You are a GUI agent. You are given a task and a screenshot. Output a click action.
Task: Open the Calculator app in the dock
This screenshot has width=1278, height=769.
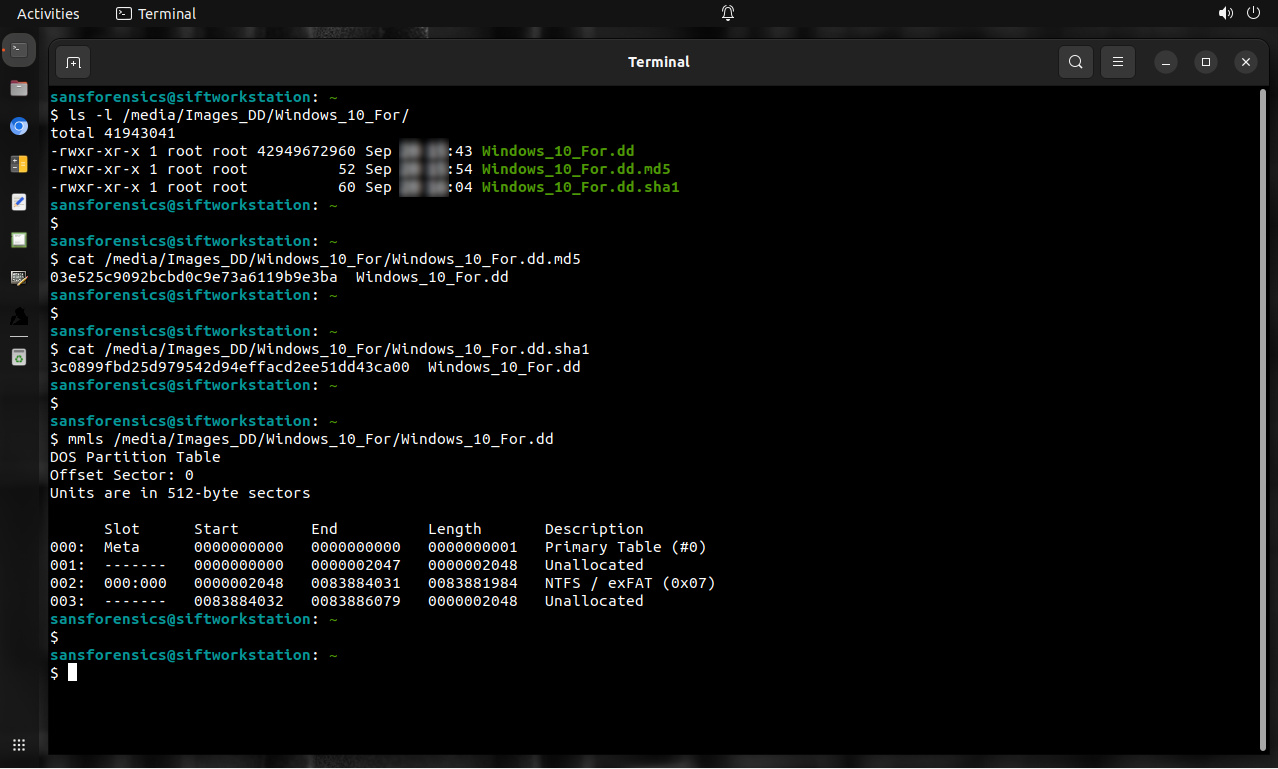[19, 164]
